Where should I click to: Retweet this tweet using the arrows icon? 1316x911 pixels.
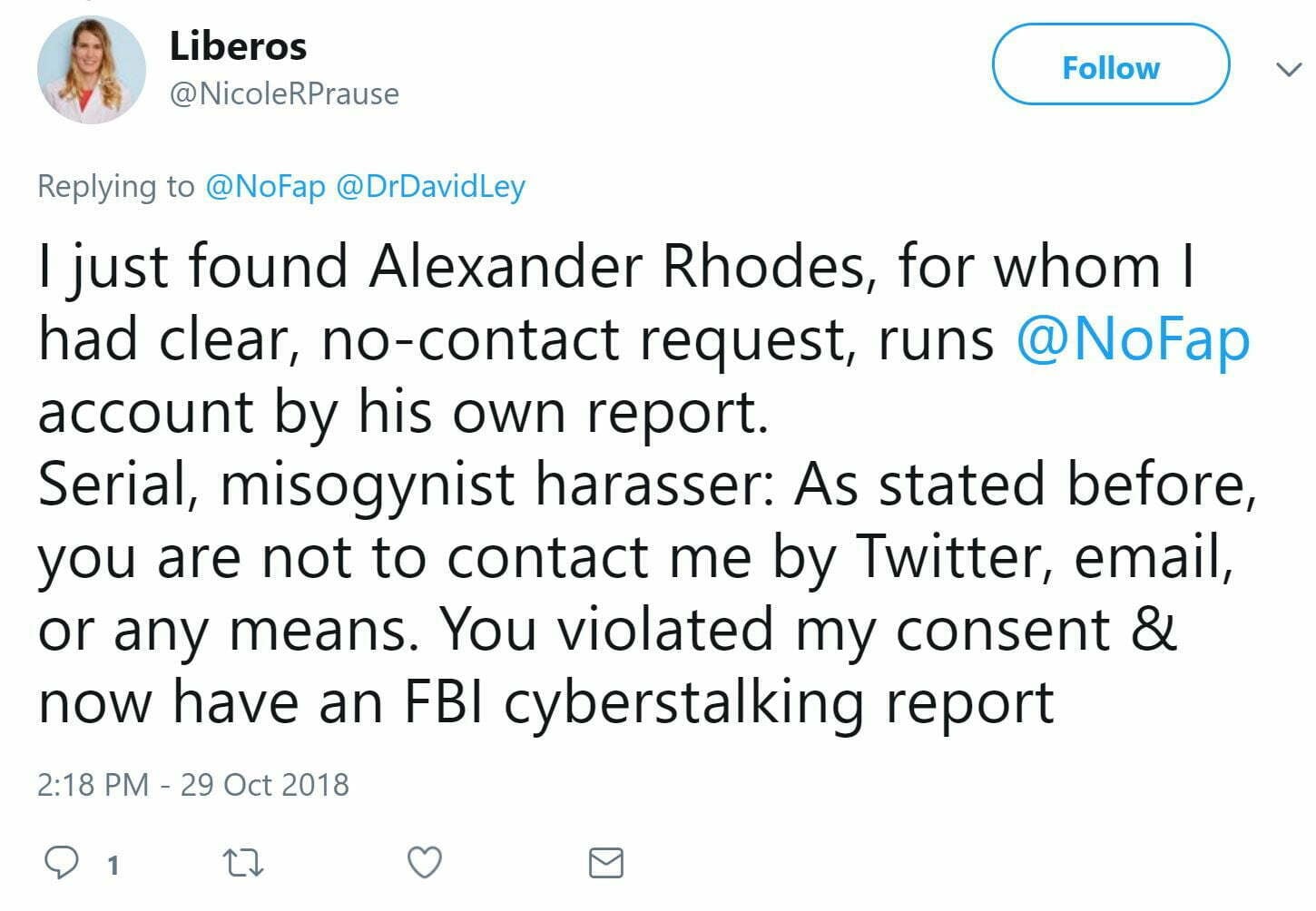click(243, 863)
